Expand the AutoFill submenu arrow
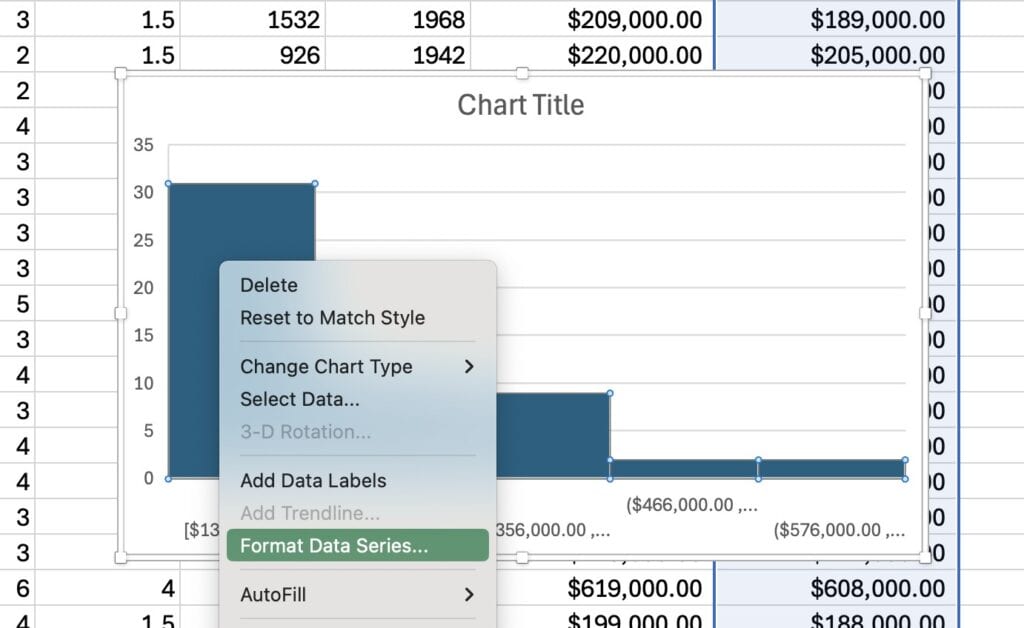 (468, 595)
